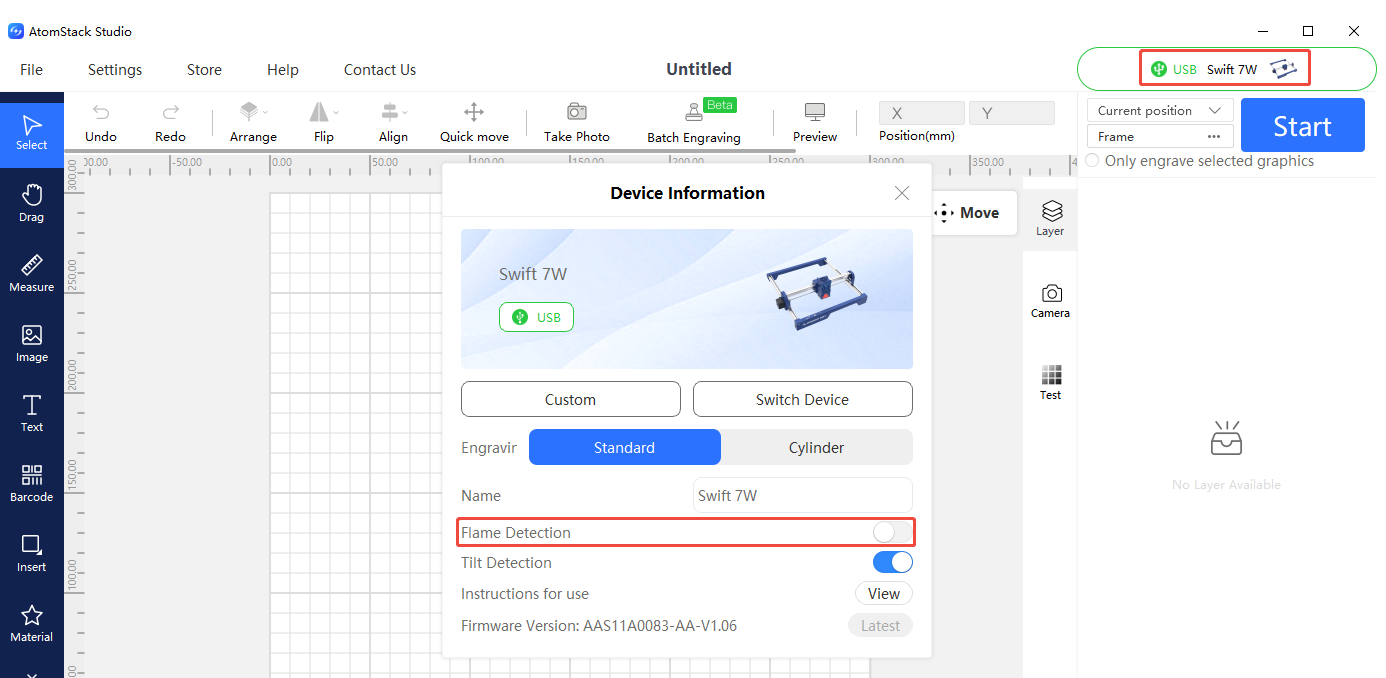Open the Image import tool

click(x=32, y=342)
